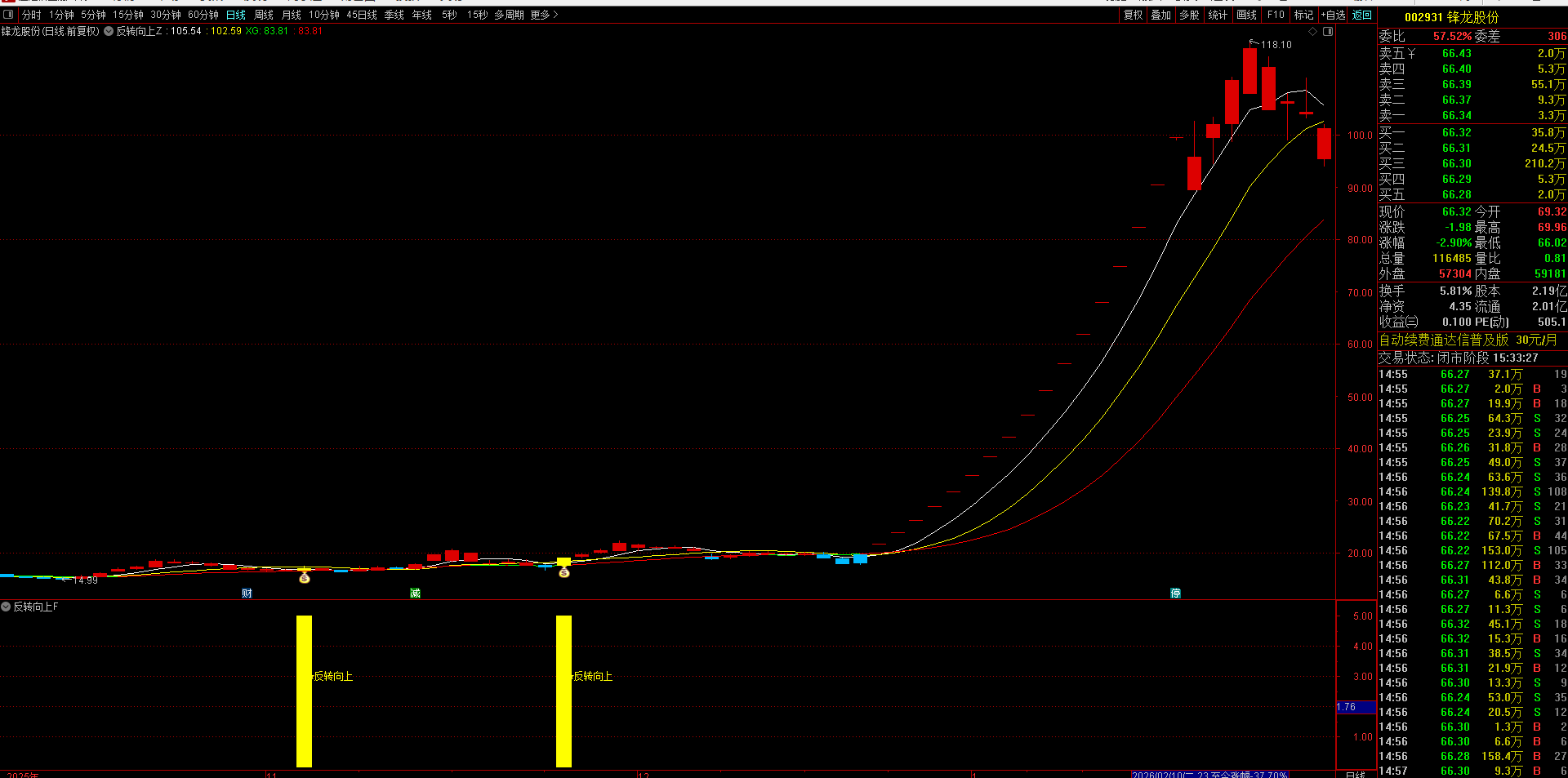This screenshot has height=778, width=1568.
Task: Add stock via +自选 button
Action: [1334, 15]
